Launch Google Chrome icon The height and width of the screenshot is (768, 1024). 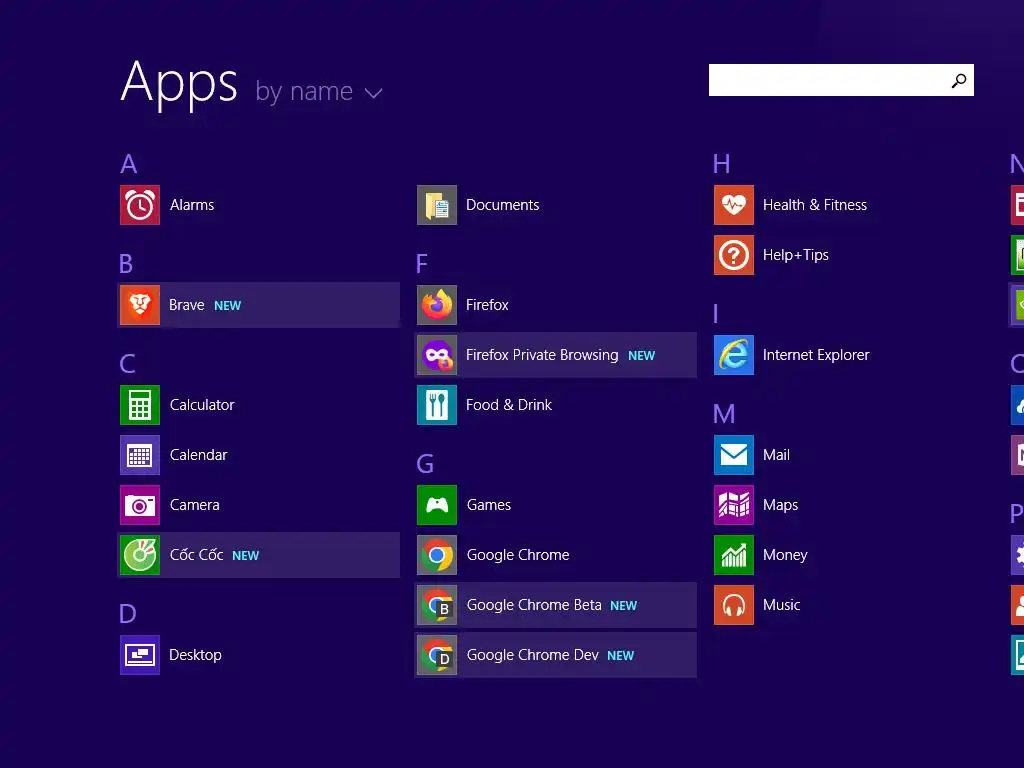click(x=437, y=555)
